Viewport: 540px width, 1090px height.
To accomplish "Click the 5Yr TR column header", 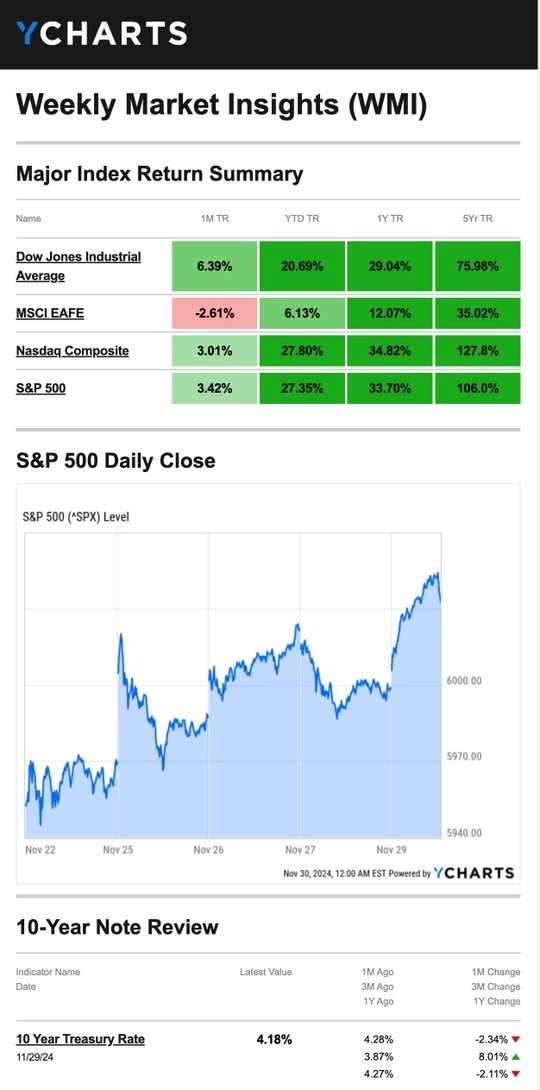I will (477, 218).
